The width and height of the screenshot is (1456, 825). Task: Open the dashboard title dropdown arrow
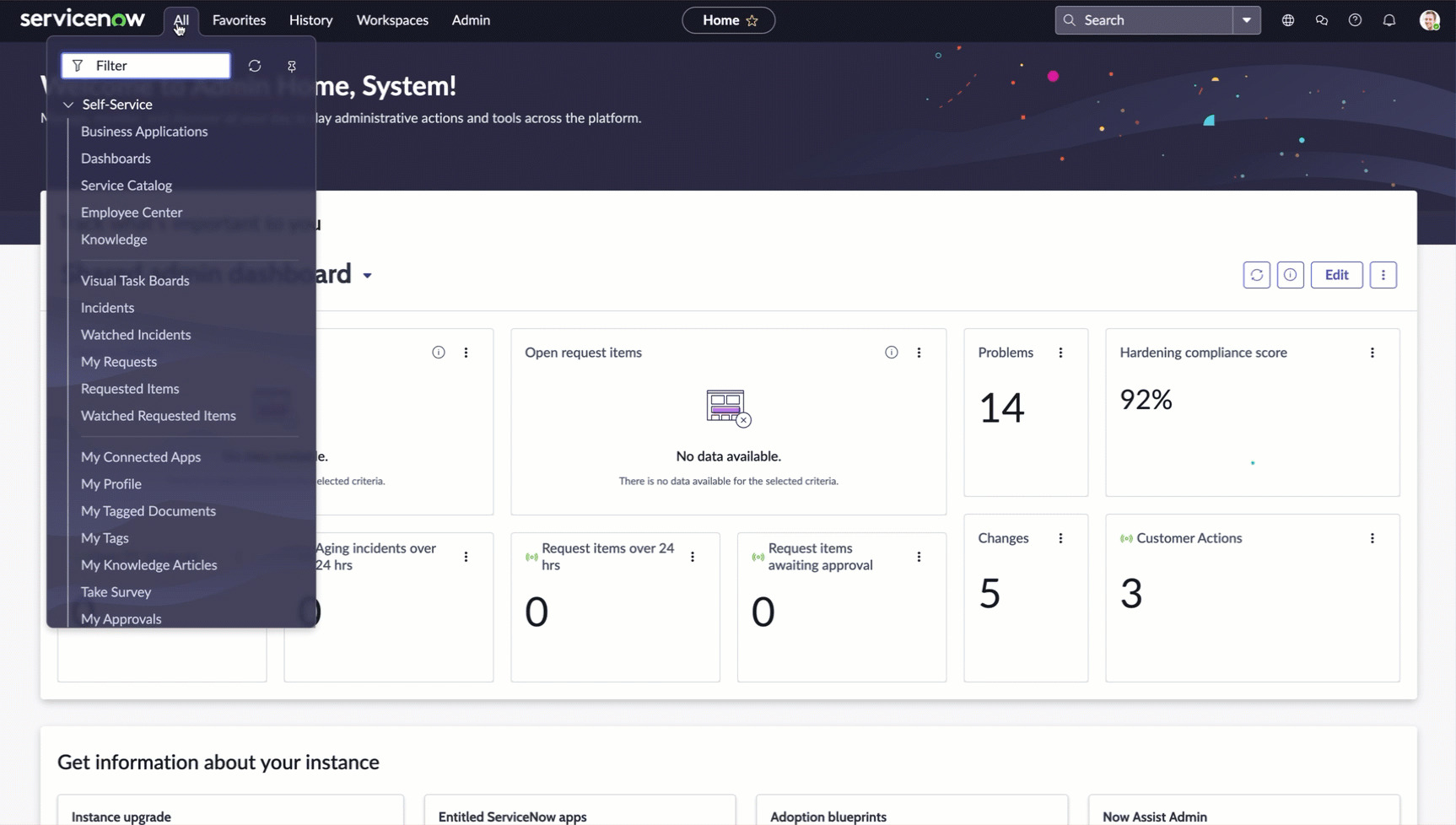pos(367,276)
